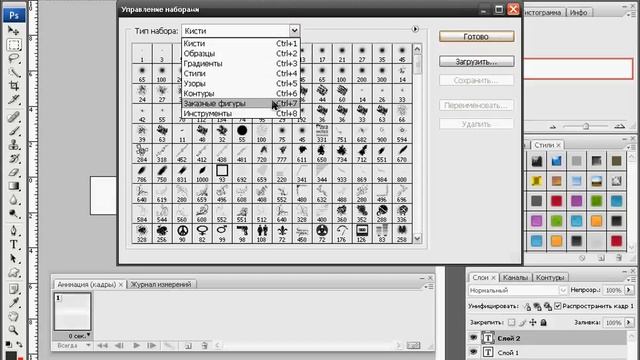
Task: Select the Brush tool
Action: tap(13, 131)
